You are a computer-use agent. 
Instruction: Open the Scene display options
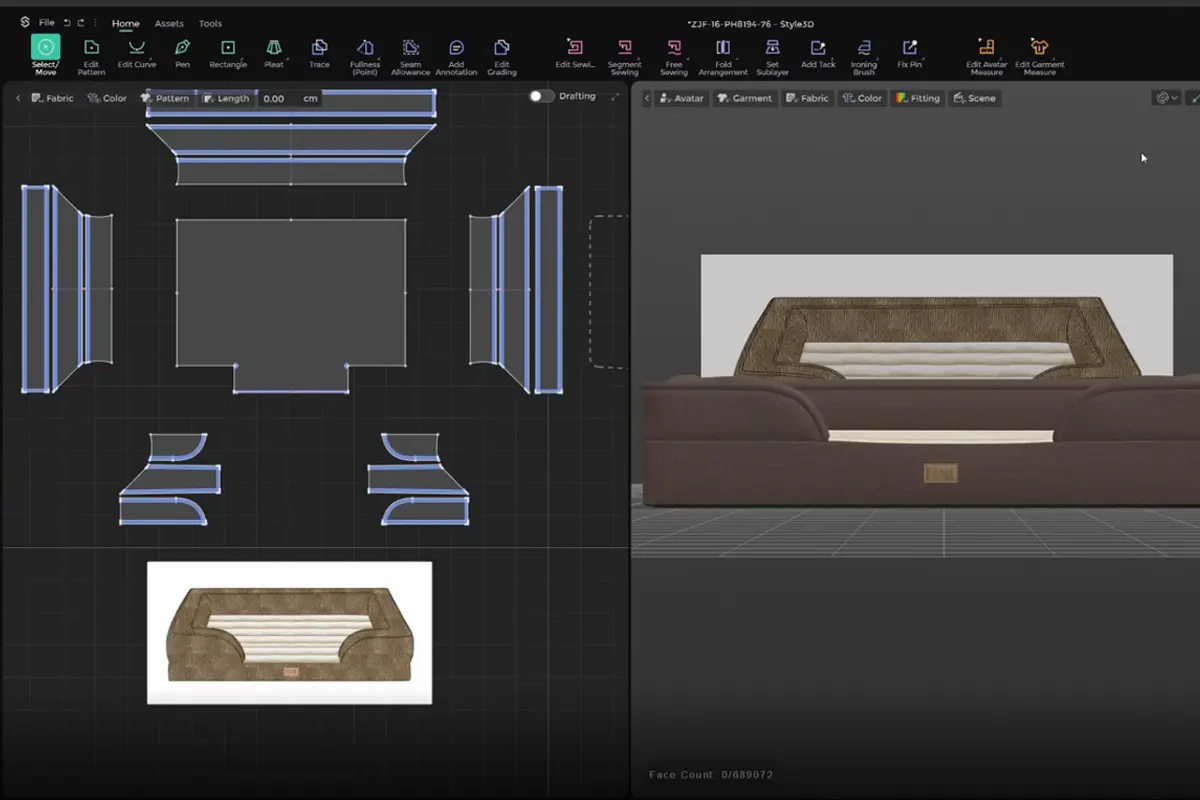(975, 98)
